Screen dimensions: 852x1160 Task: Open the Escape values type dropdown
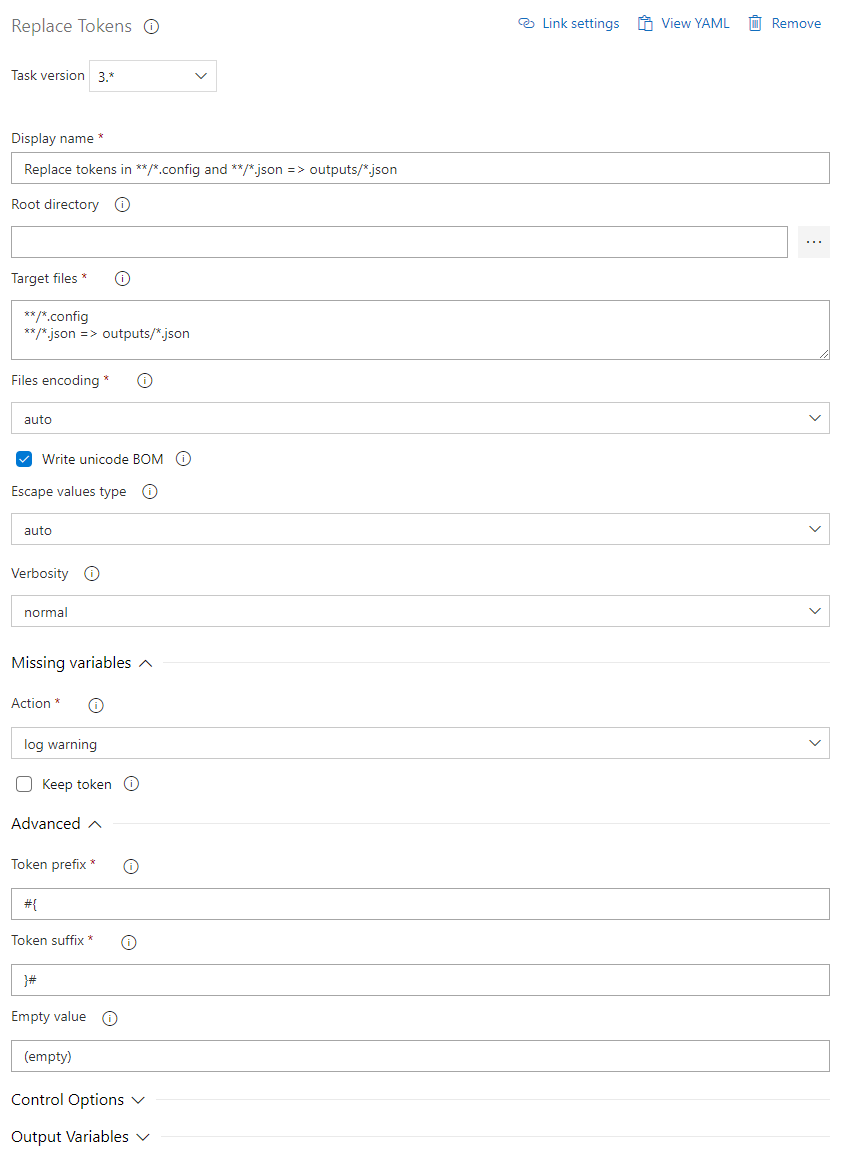(x=420, y=529)
